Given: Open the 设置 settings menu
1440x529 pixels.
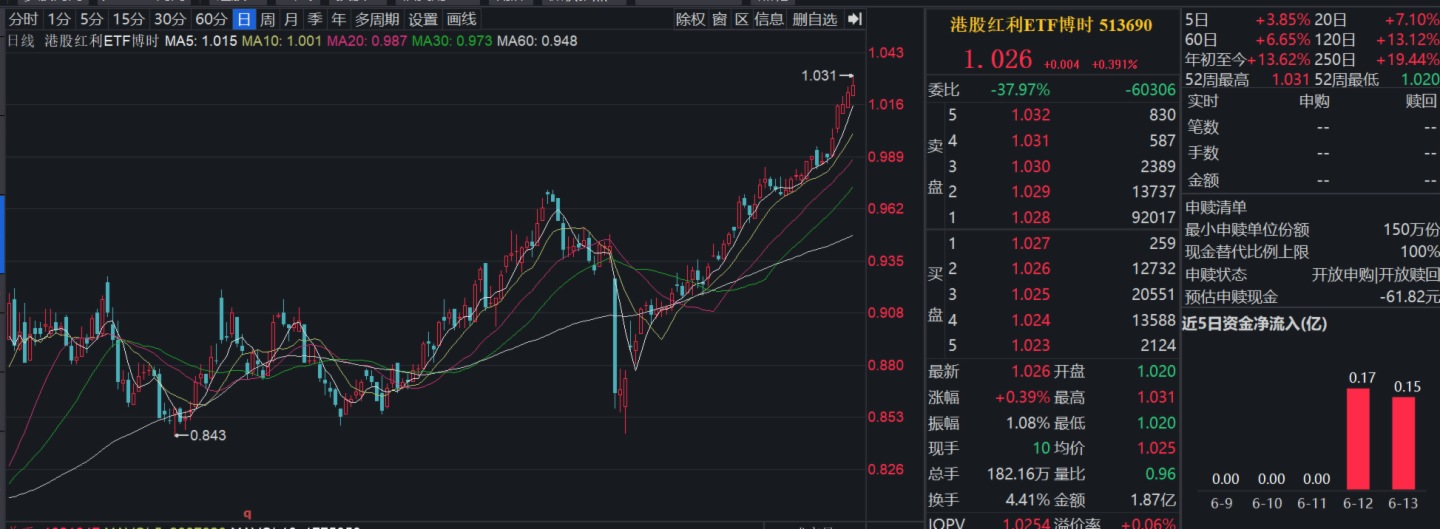Looking at the screenshot, I should 423,19.
